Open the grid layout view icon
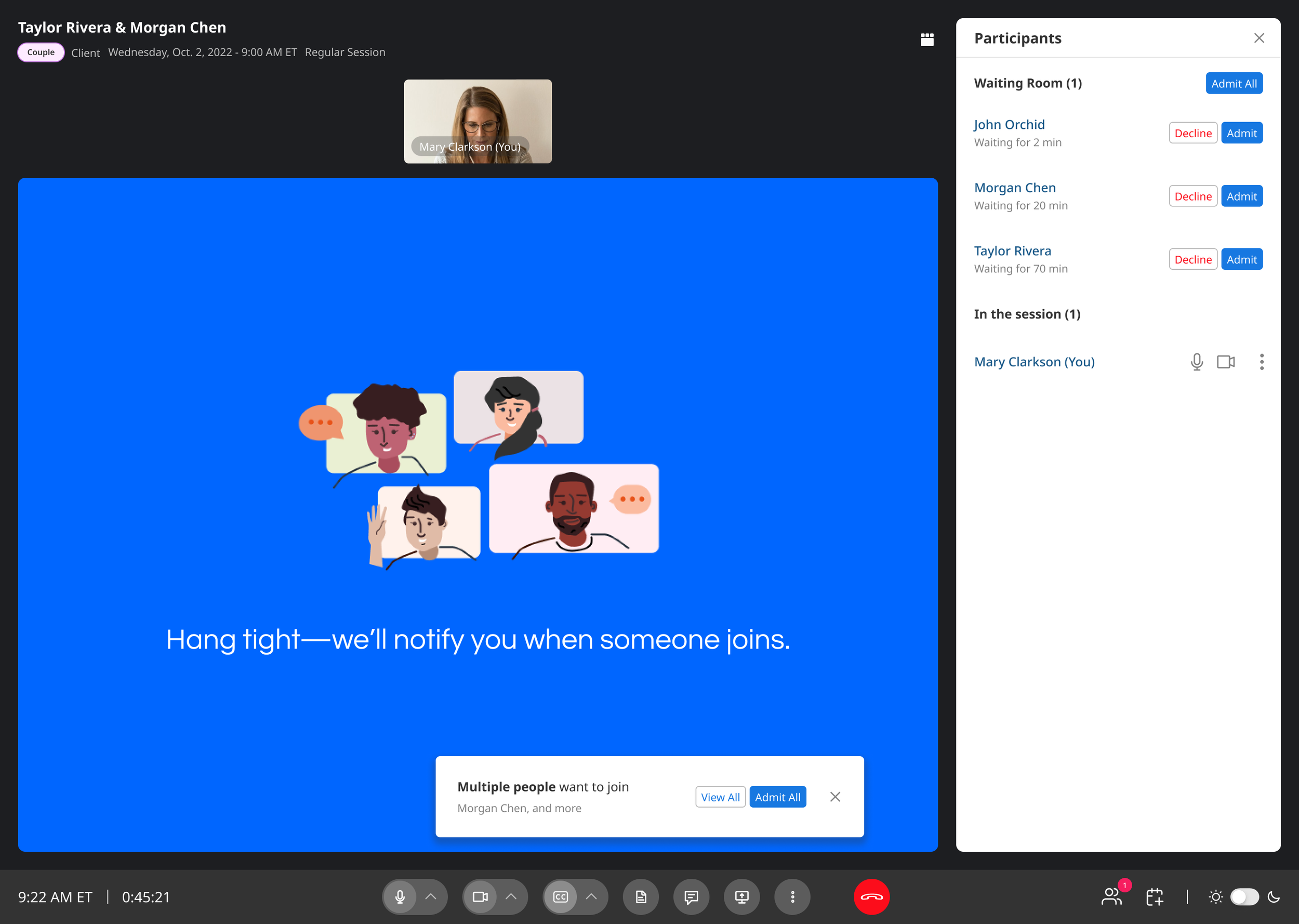This screenshot has height=924, width=1299. [x=927, y=39]
